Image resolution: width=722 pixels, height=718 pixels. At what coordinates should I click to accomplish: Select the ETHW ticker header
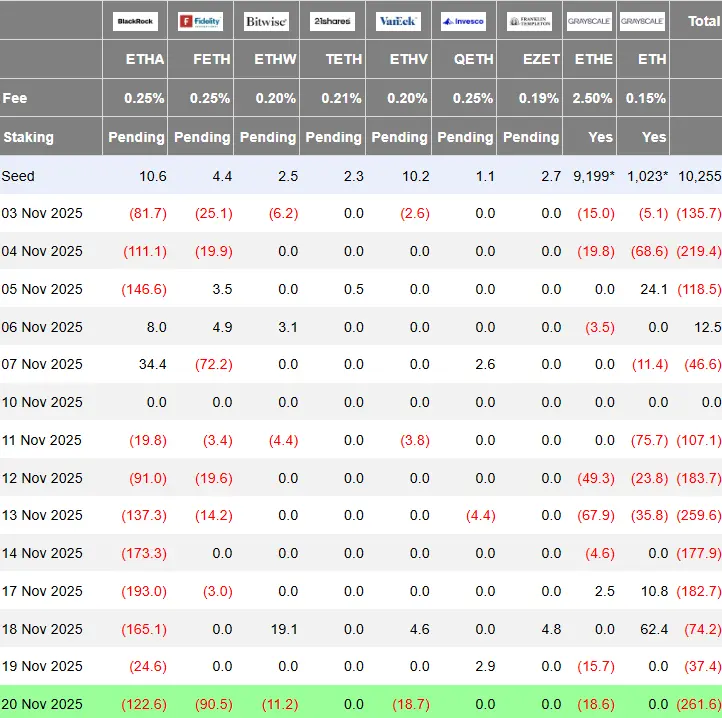coord(275,59)
